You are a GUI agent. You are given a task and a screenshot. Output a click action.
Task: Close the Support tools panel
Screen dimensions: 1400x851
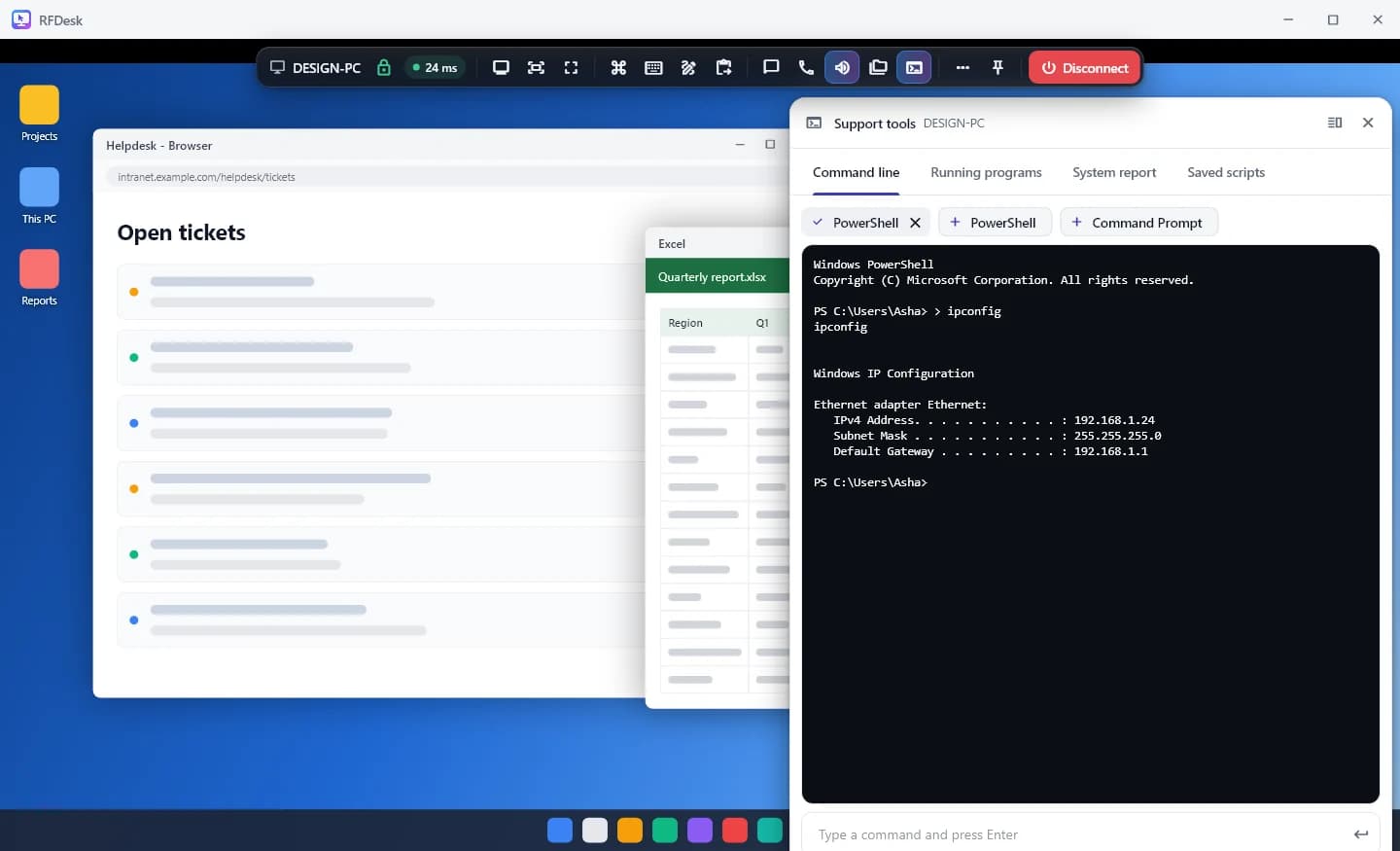(1368, 123)
